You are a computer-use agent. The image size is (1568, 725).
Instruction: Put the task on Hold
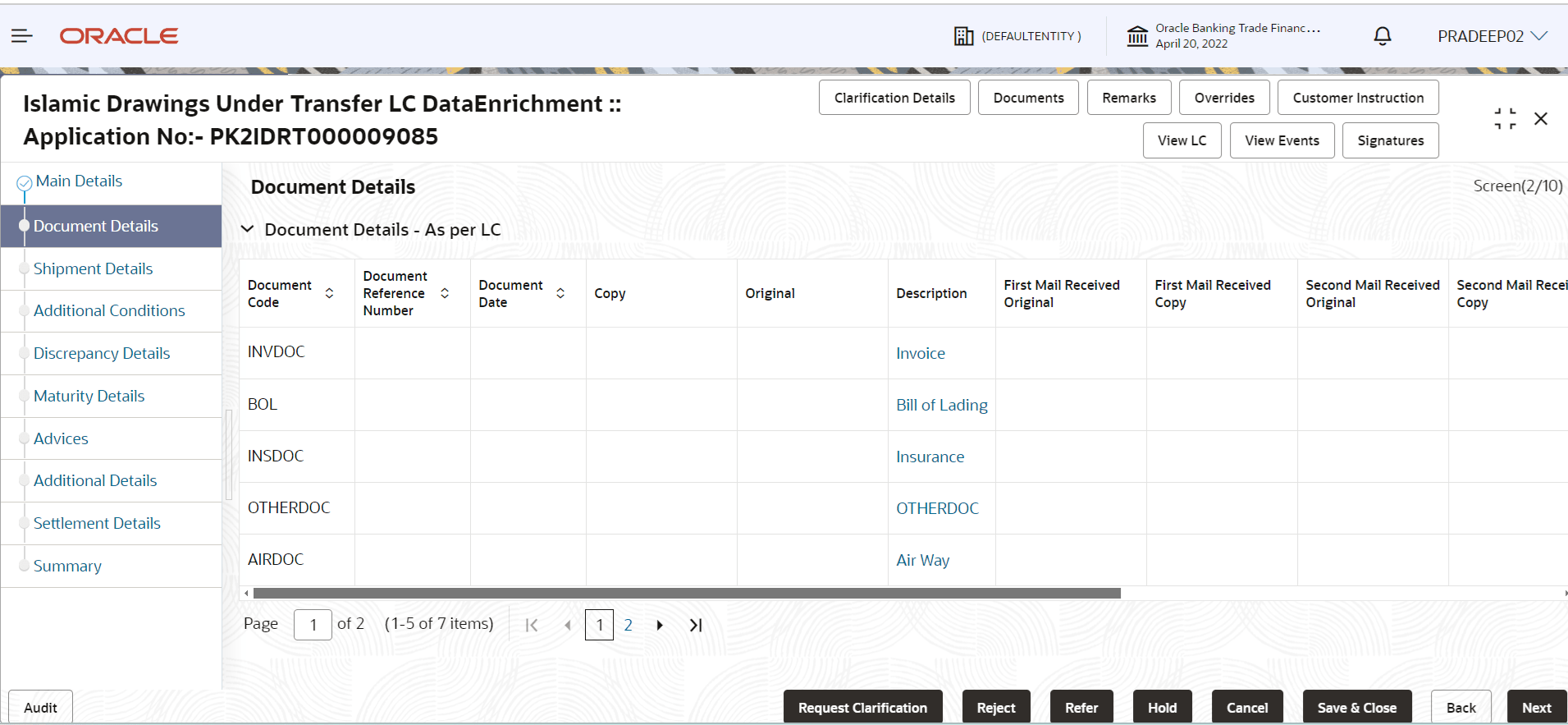pyautogui.click(x=1163, y=707)
